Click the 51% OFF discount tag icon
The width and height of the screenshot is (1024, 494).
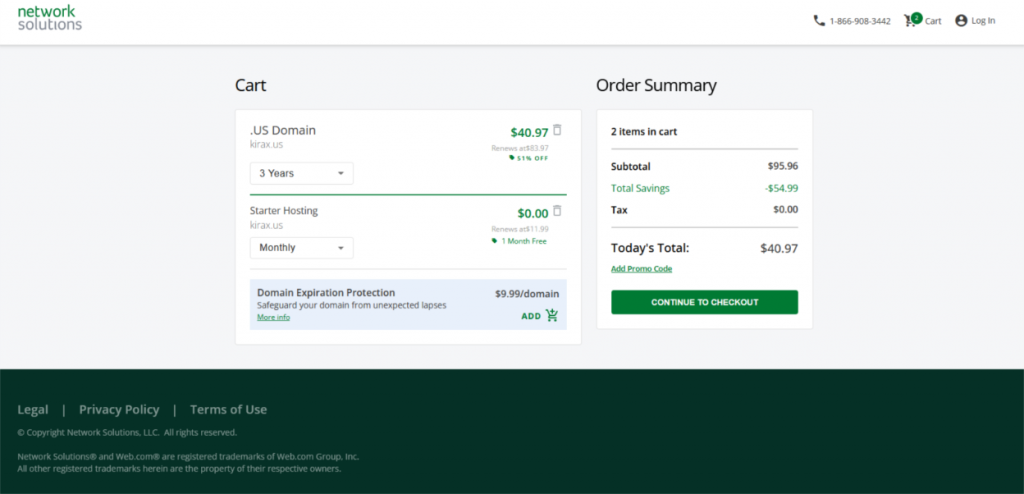click(x=512, y=158)
